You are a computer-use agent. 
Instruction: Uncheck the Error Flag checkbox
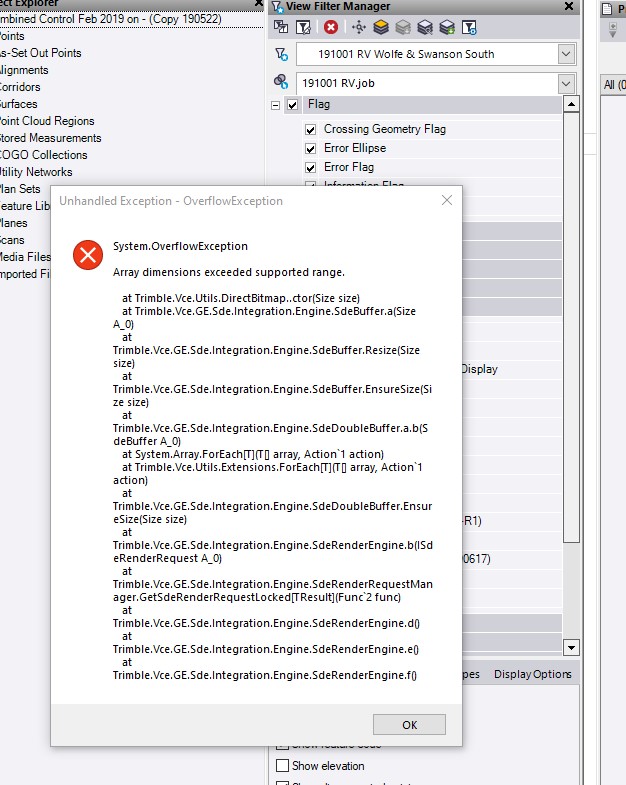pyautogui.click(x=310, y=167)
